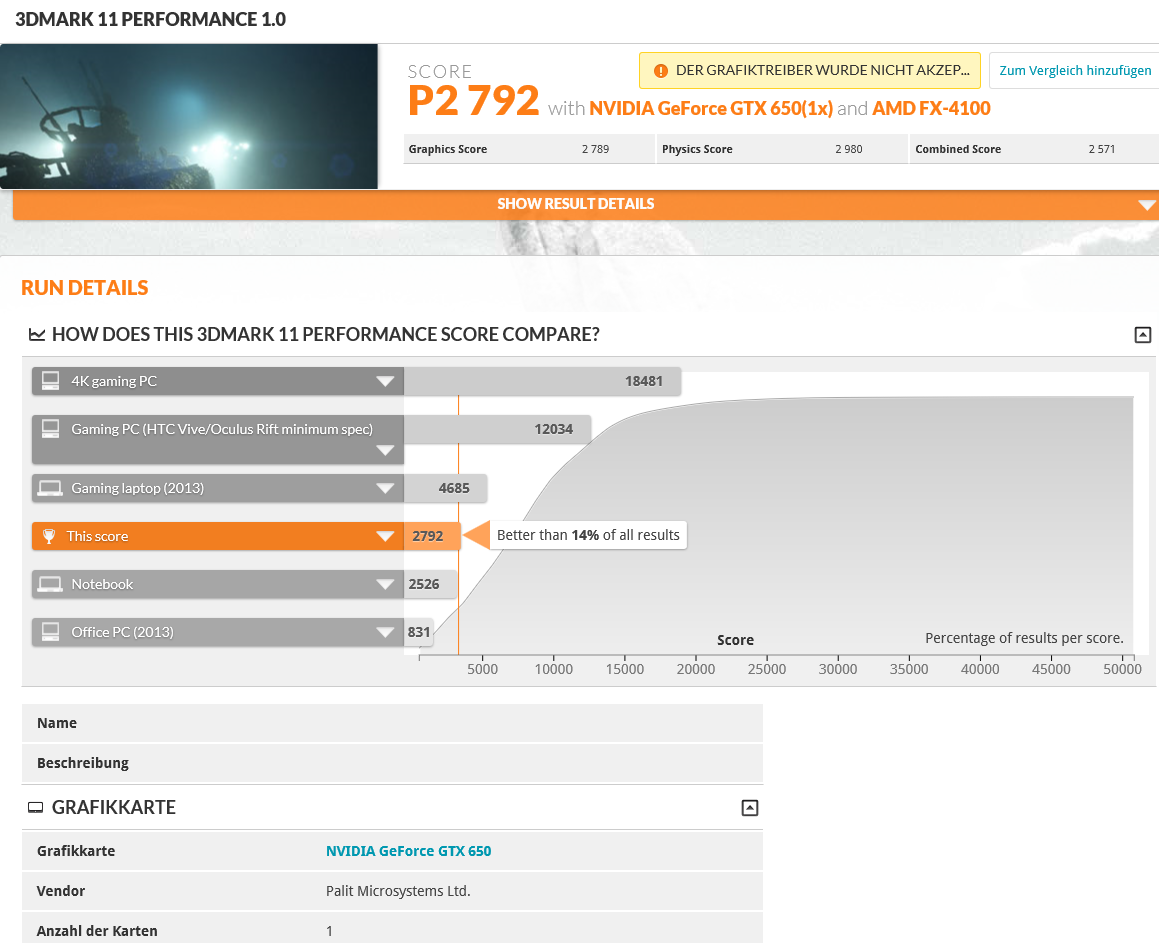Screen dimensions: 1159x943
Task: Open Show Result Details
Action: [585, 204]
